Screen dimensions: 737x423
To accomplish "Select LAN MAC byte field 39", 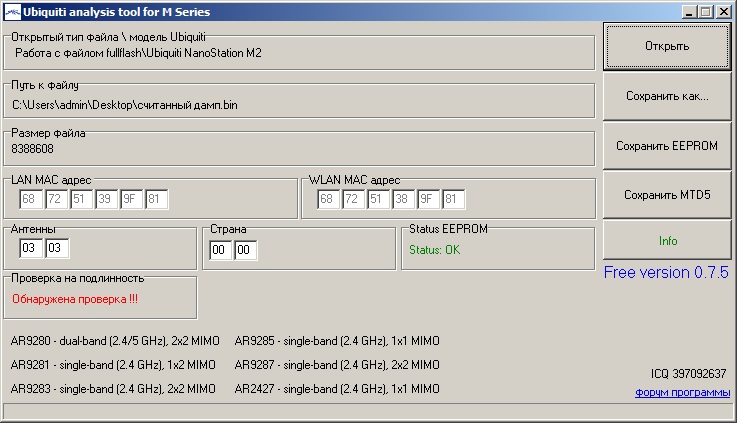I will coord(106,199).
